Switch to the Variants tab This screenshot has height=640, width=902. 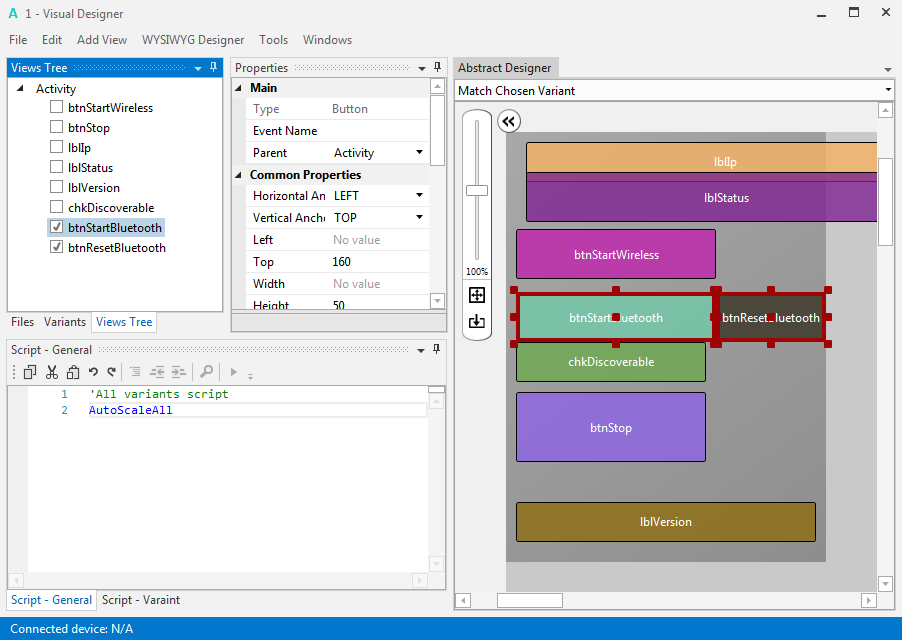65,322
